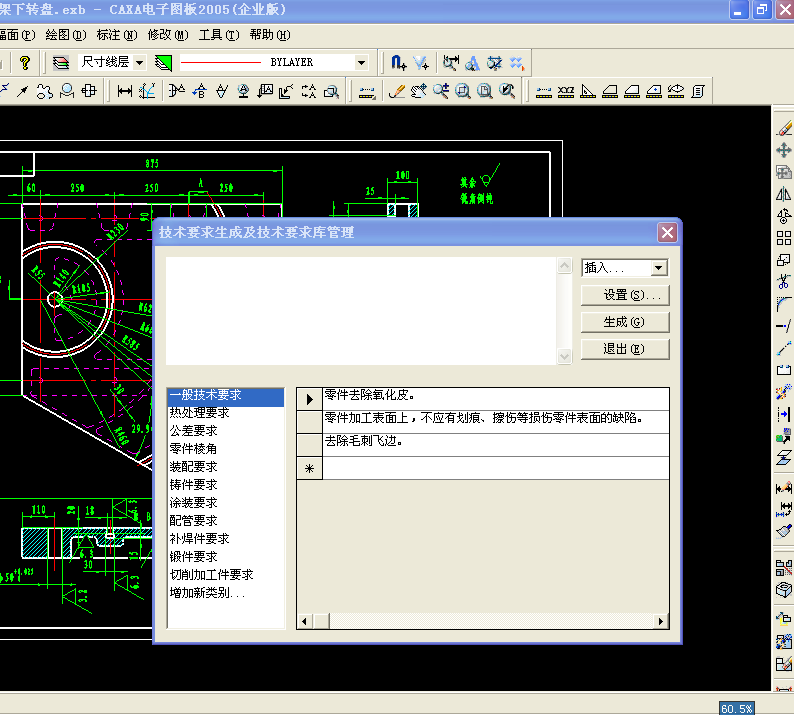Screen dimensions: 794x715
Task: Click the row 去除毛刺飞边。
Action: click(496, 445)
